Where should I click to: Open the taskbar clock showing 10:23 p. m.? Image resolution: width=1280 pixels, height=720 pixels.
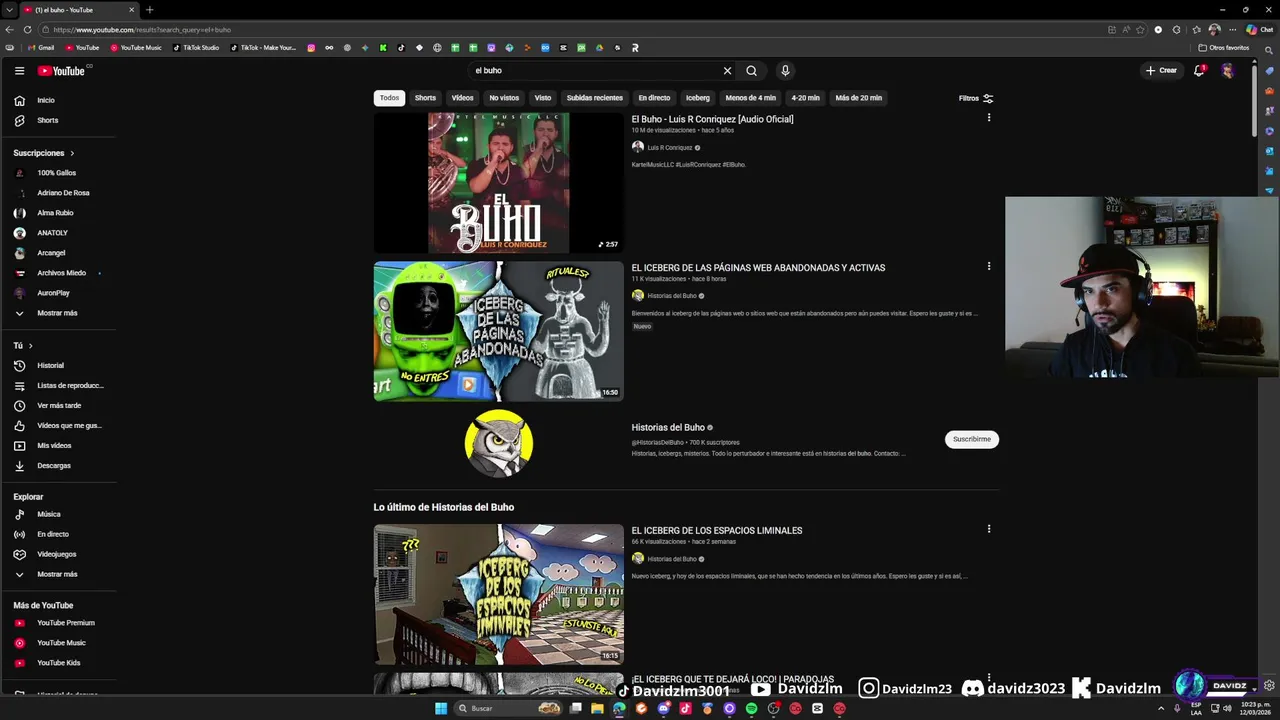click(1253, 708)
